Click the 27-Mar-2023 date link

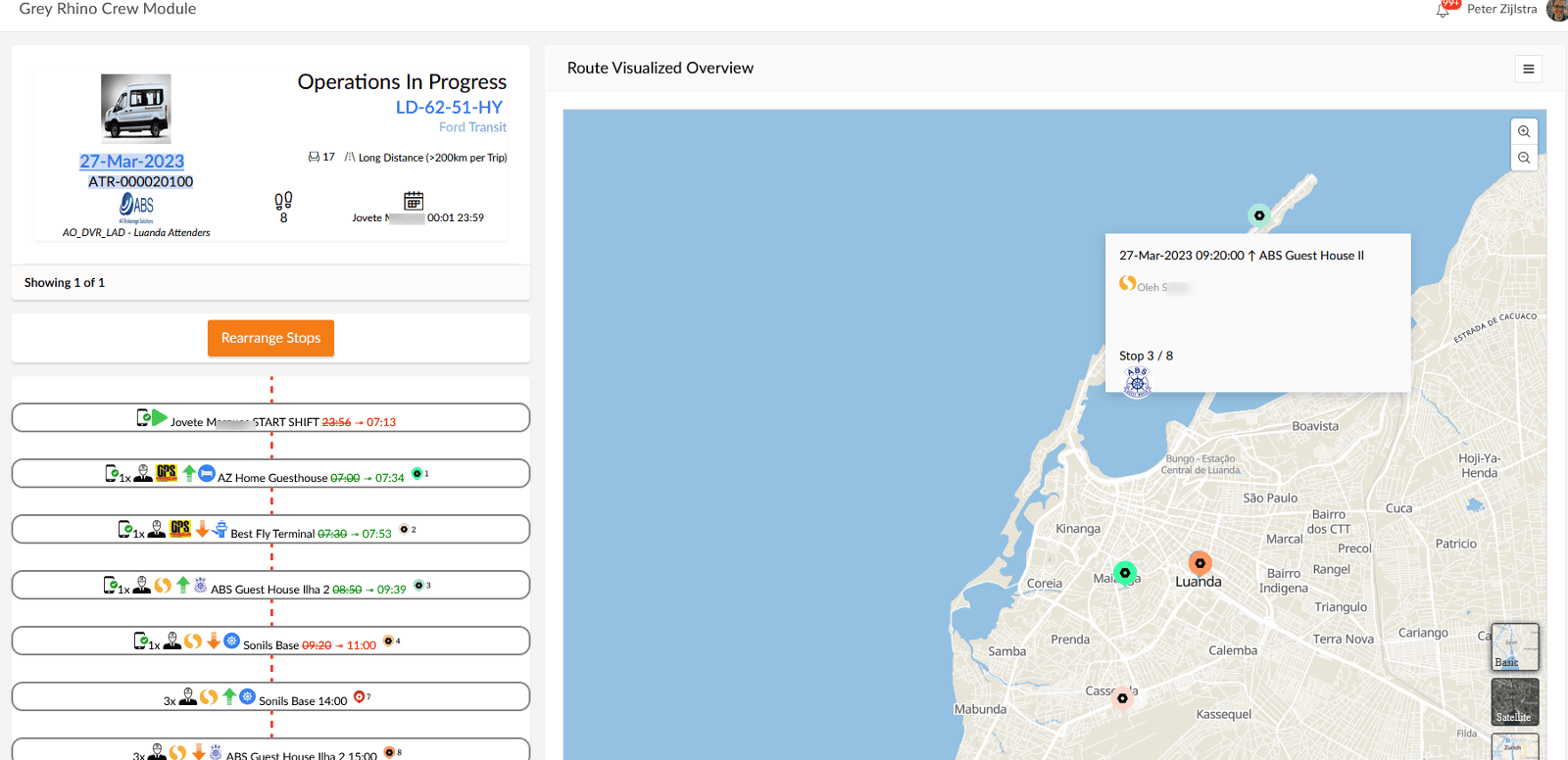point(132,162)
